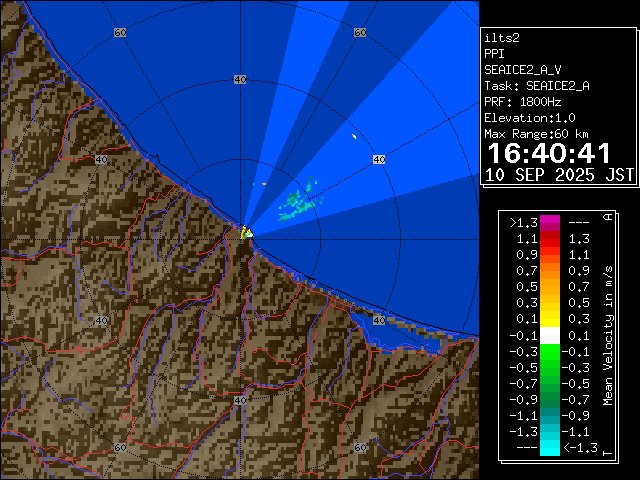This screenshot has width=640, height=480.
Task: Click the 'Task: SEAICE2_A' line
Action: click(536, 86)
